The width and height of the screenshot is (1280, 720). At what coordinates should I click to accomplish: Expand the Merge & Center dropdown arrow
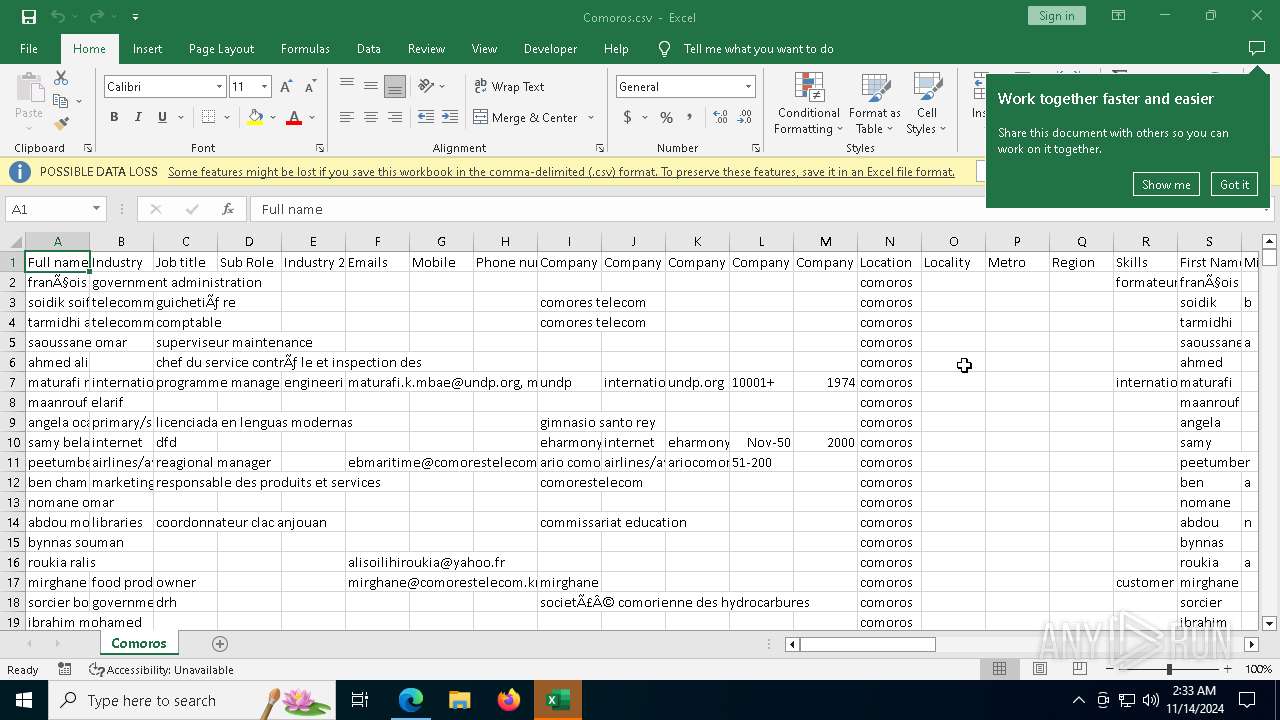(x=589, y=117)
